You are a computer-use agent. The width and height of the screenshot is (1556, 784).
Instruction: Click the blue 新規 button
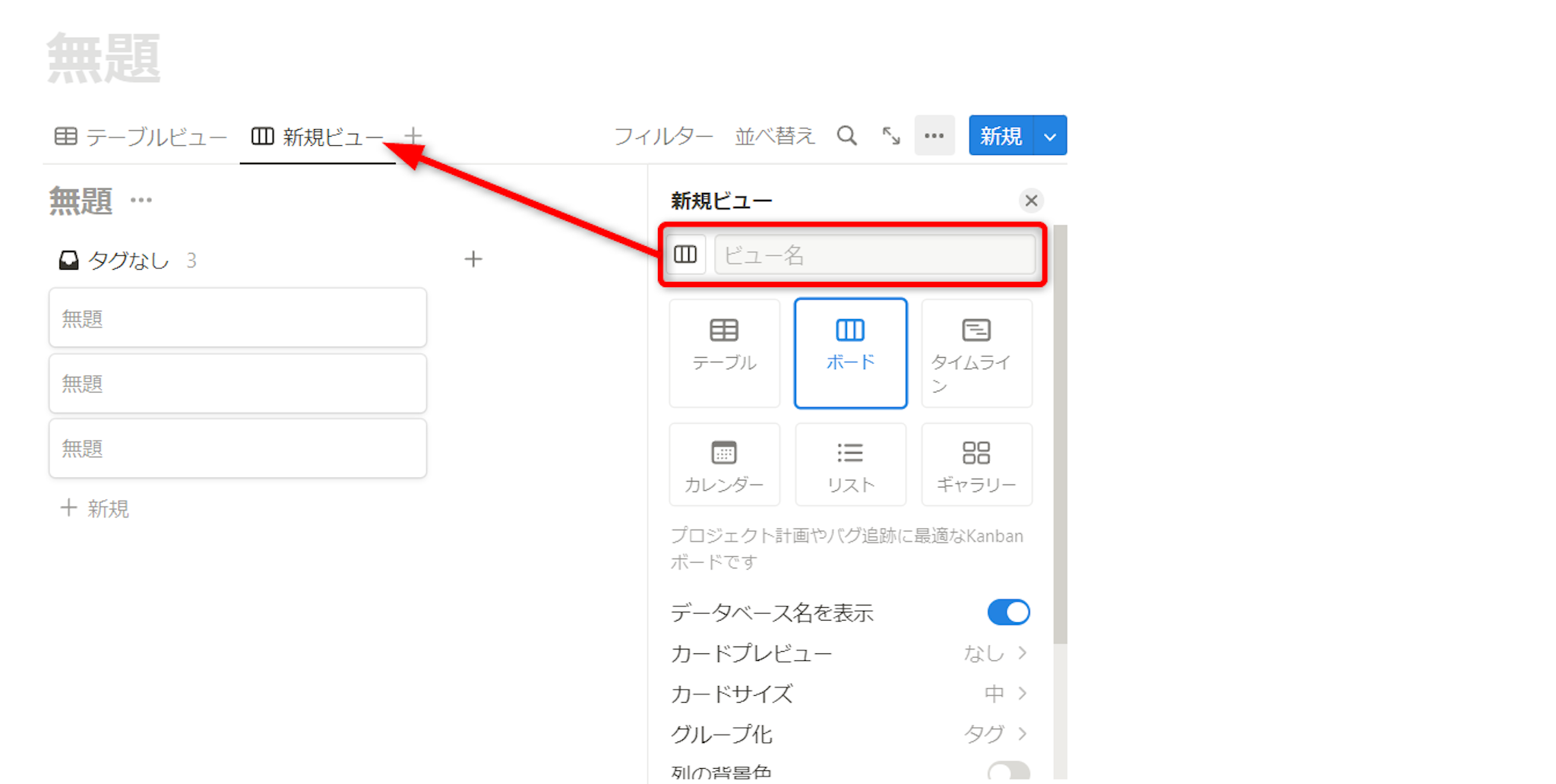(1001, 136)
